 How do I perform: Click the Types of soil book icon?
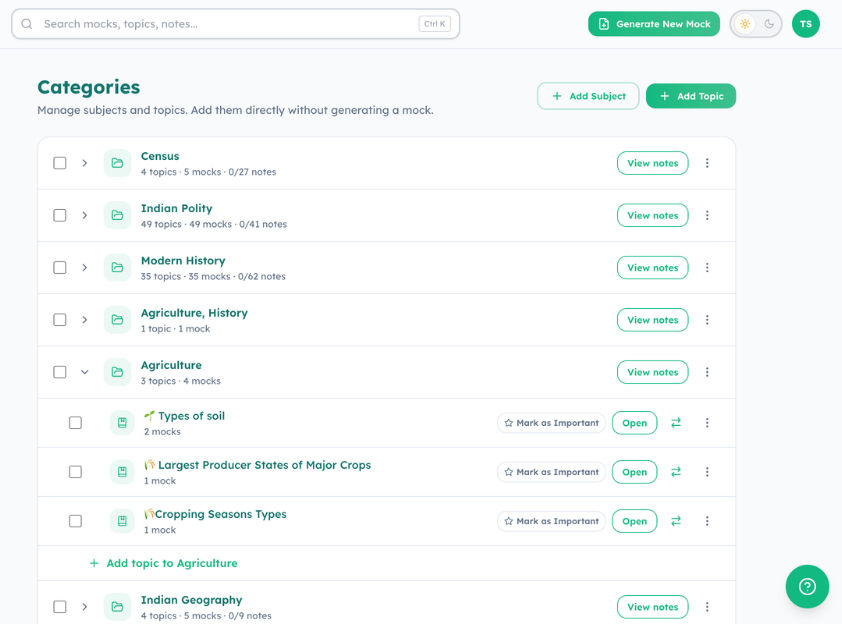(122, 423)
